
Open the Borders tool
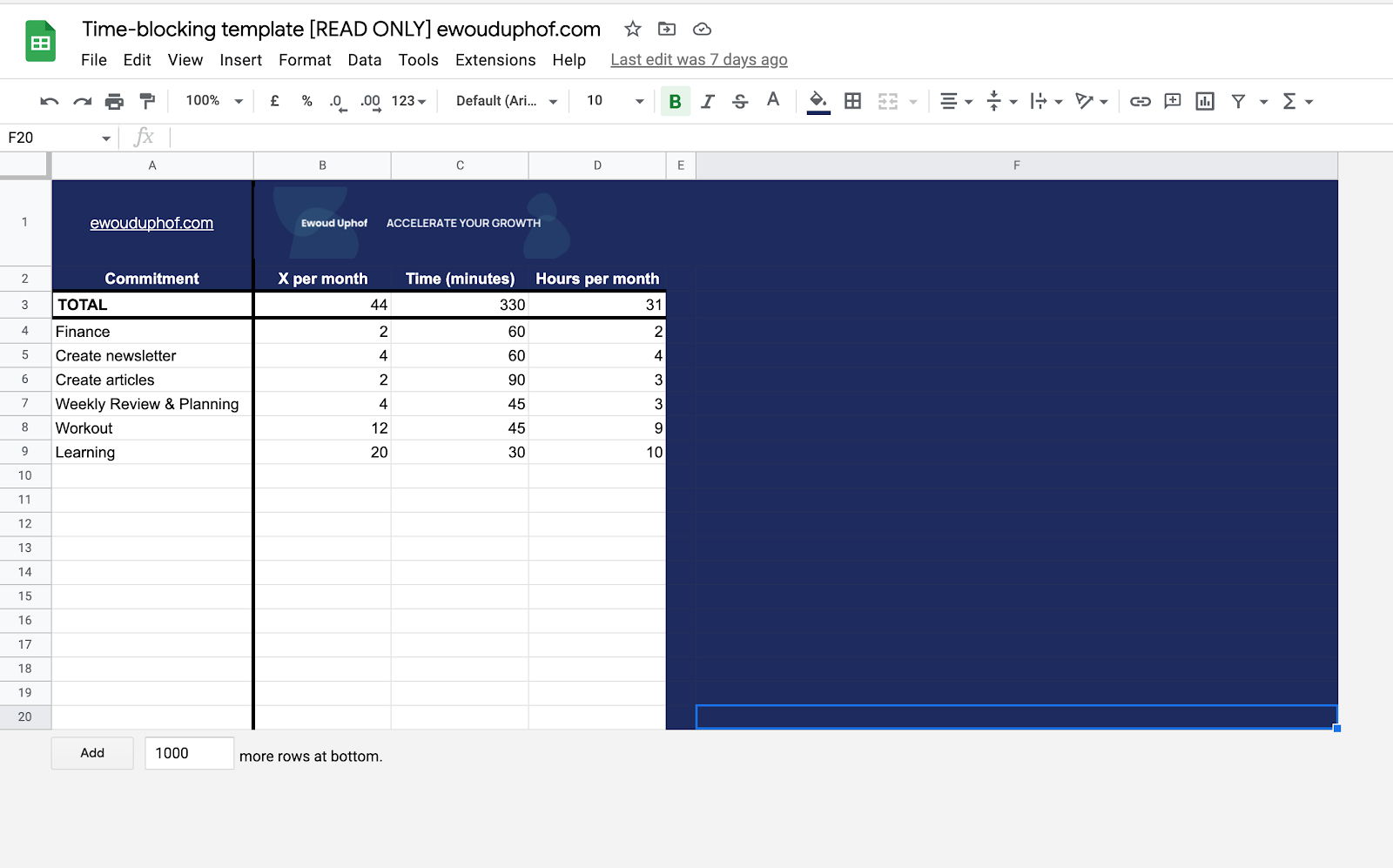(x=853, y=101)
